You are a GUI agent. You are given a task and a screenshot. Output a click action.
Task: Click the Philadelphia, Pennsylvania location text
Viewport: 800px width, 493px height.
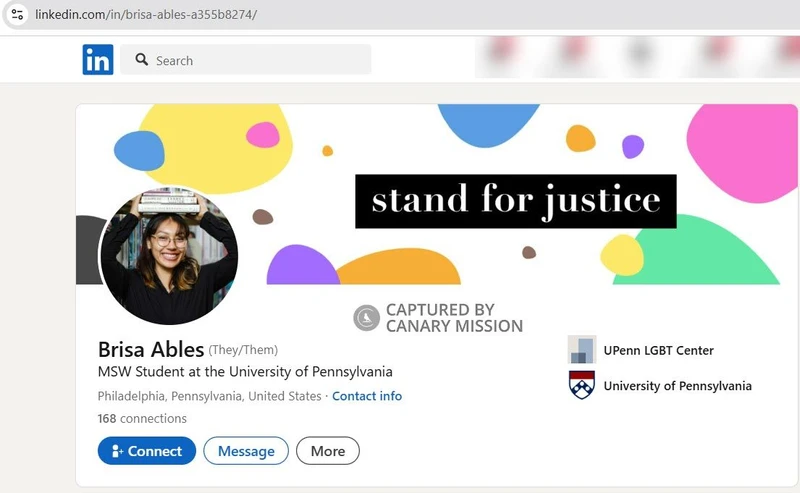tap(209, 396)
